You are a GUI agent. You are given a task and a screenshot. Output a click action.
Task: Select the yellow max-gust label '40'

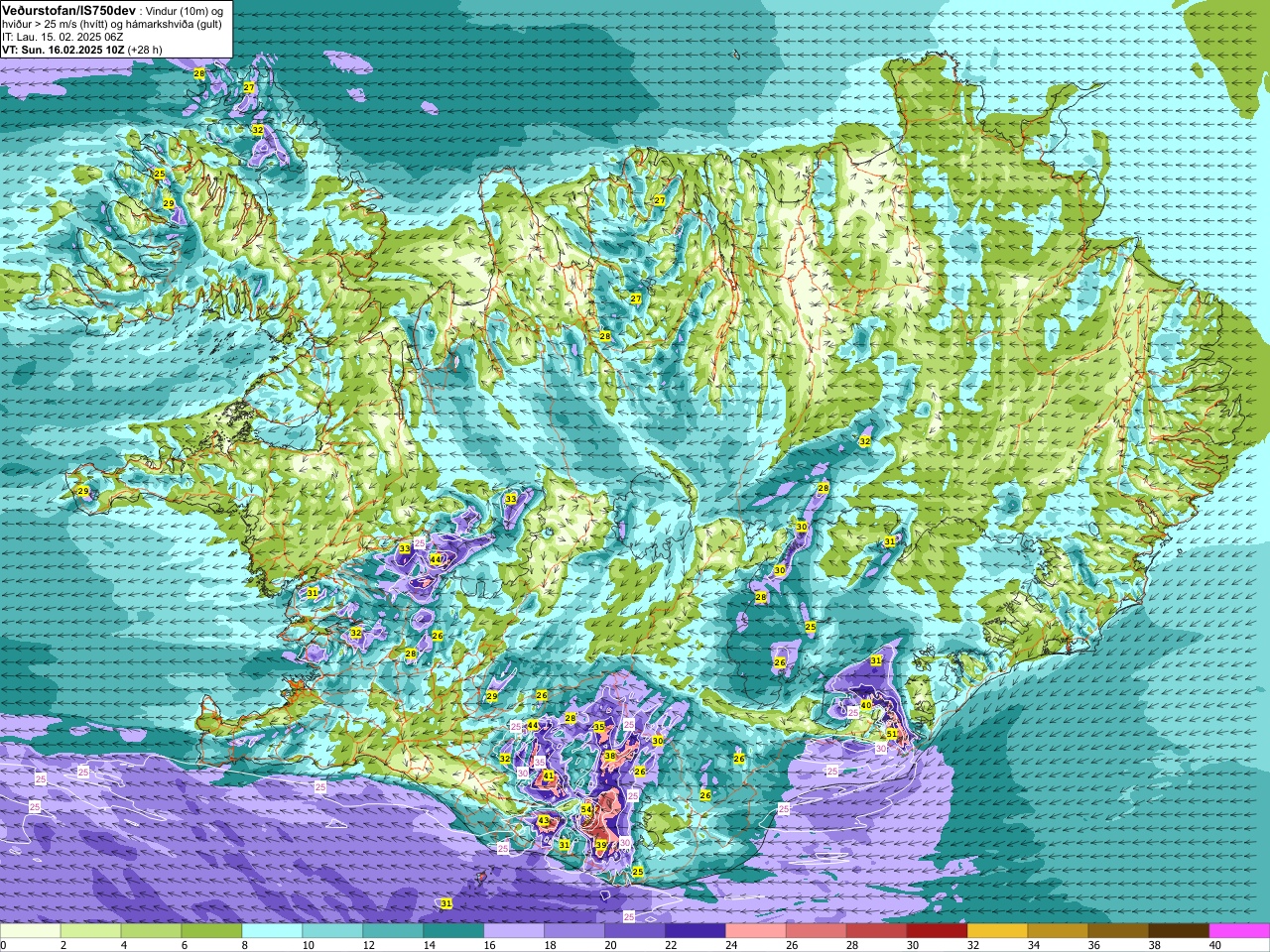865,705
